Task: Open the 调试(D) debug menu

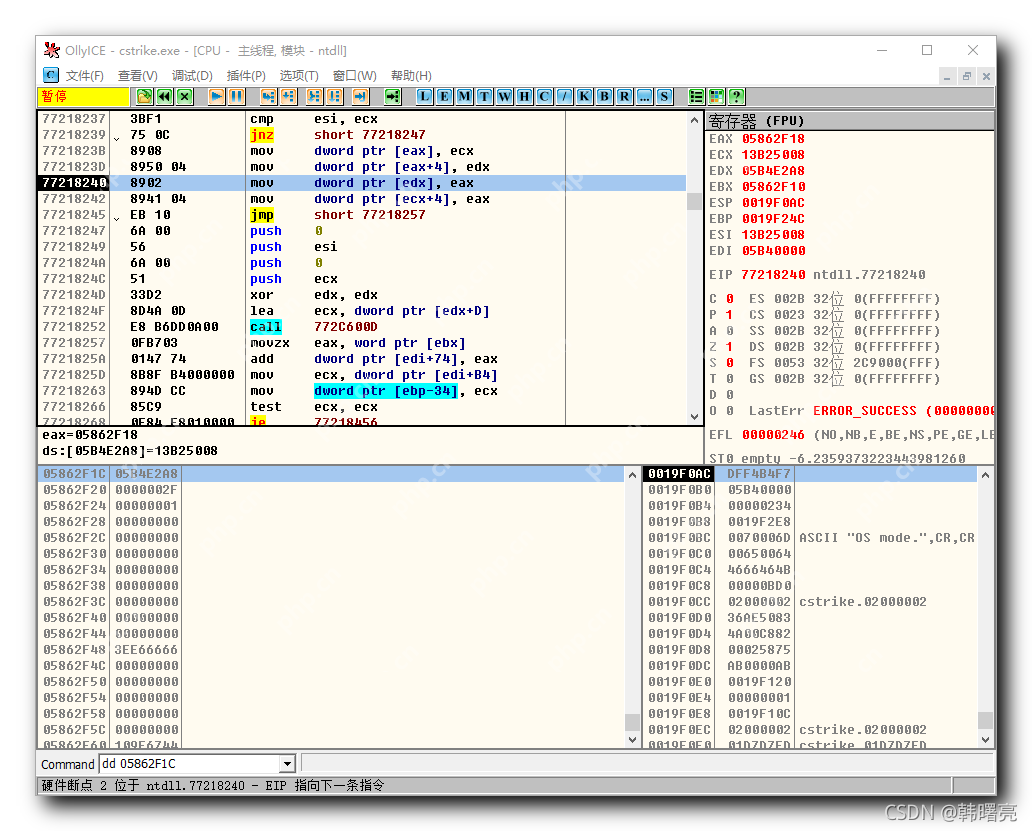Action: click(x=192, y=76)
